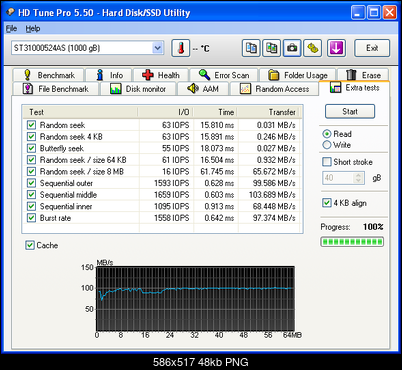The image size is (402, 370).
Task: Toggle Random seek / size 8 MB checkbox
Action: point(31,171)
